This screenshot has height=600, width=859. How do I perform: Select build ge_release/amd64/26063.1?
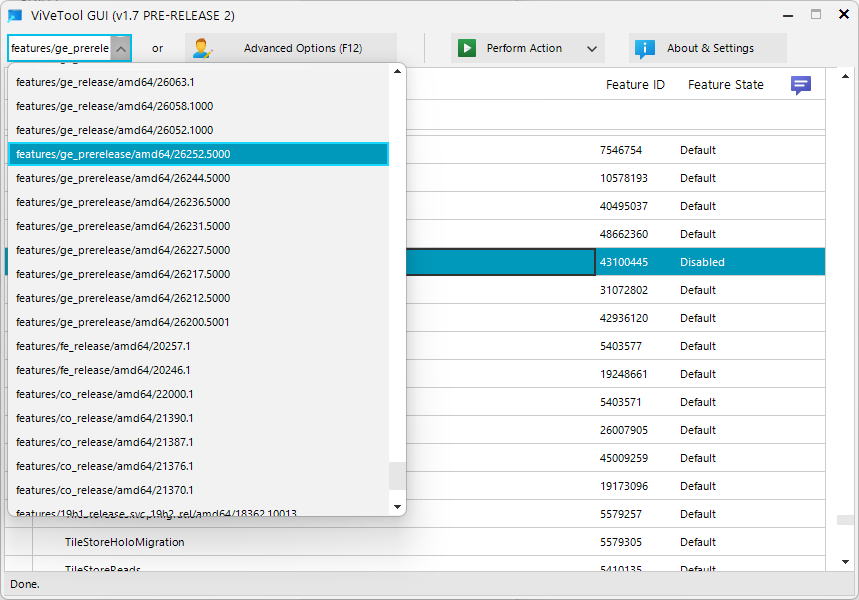click(x=198, y=82)
